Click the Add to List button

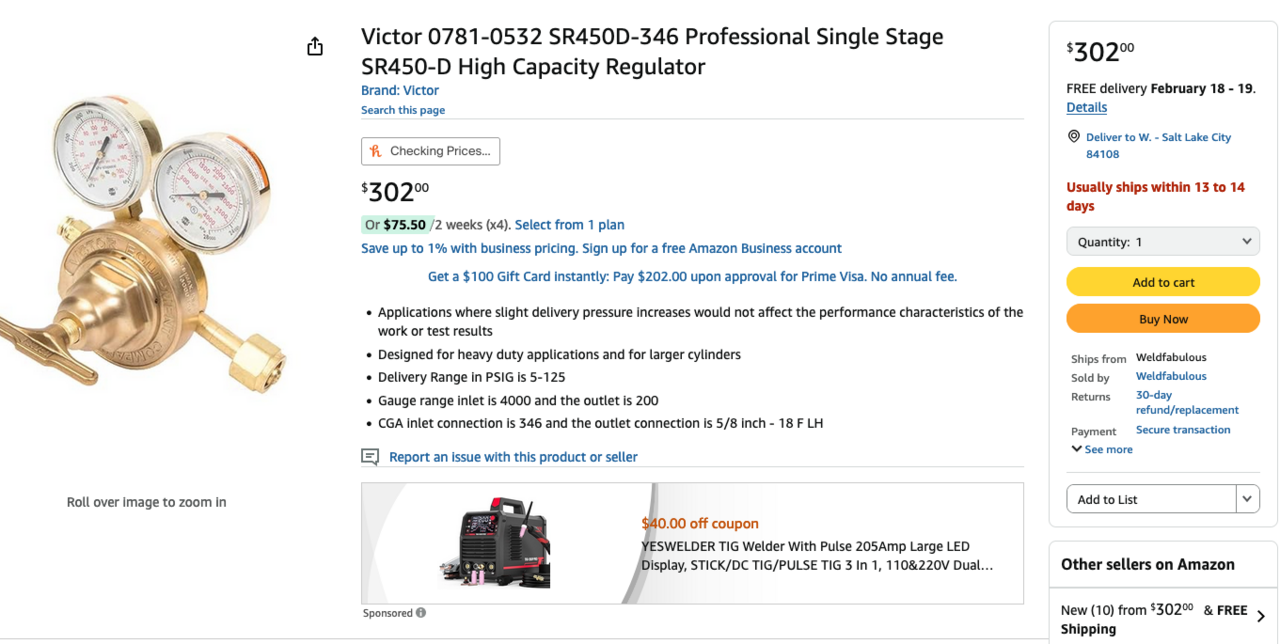tap(1152, 499)
